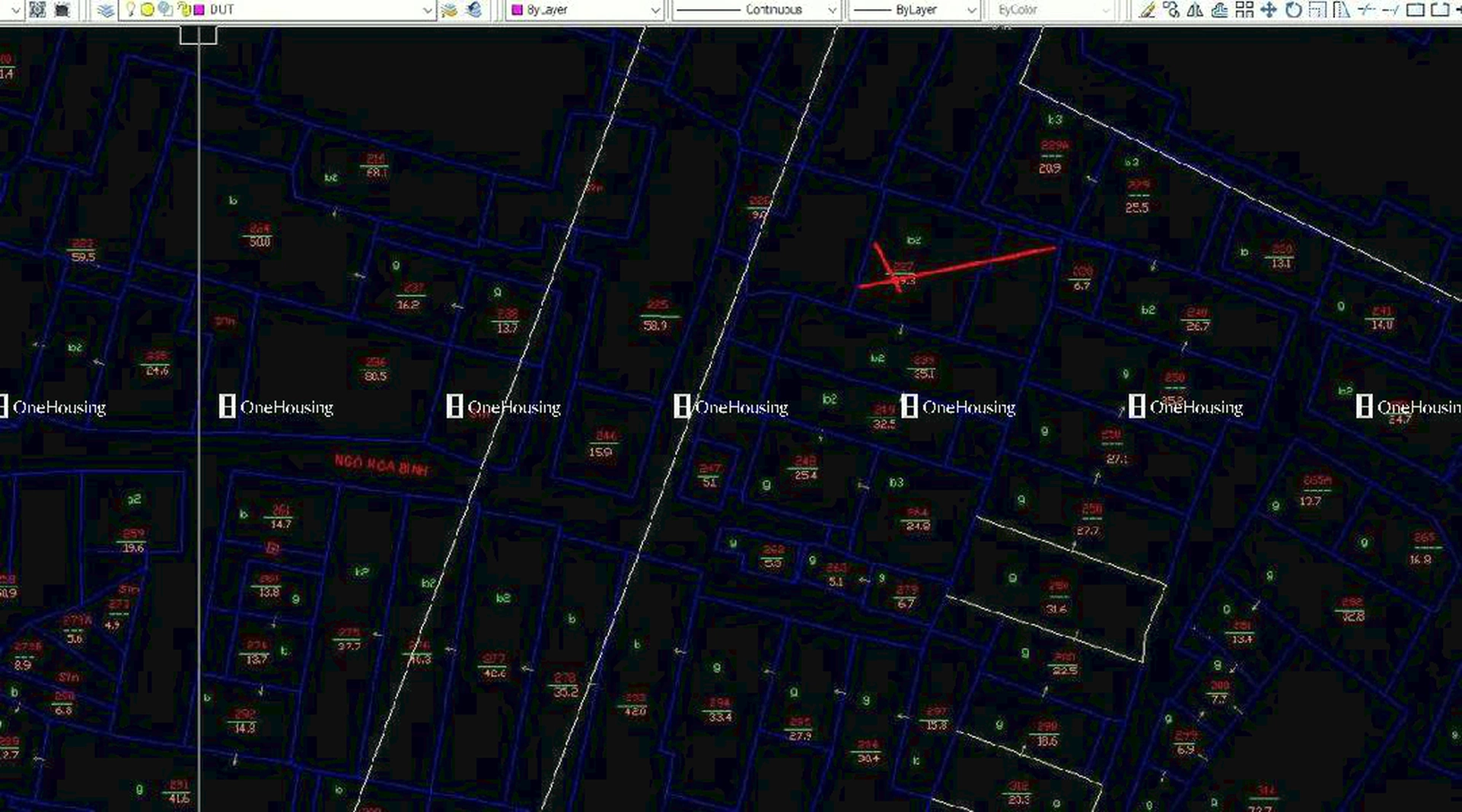The image size is (1462, 812).
Task: Toggle the padlock on DUT layer
Action: point(183,10)
